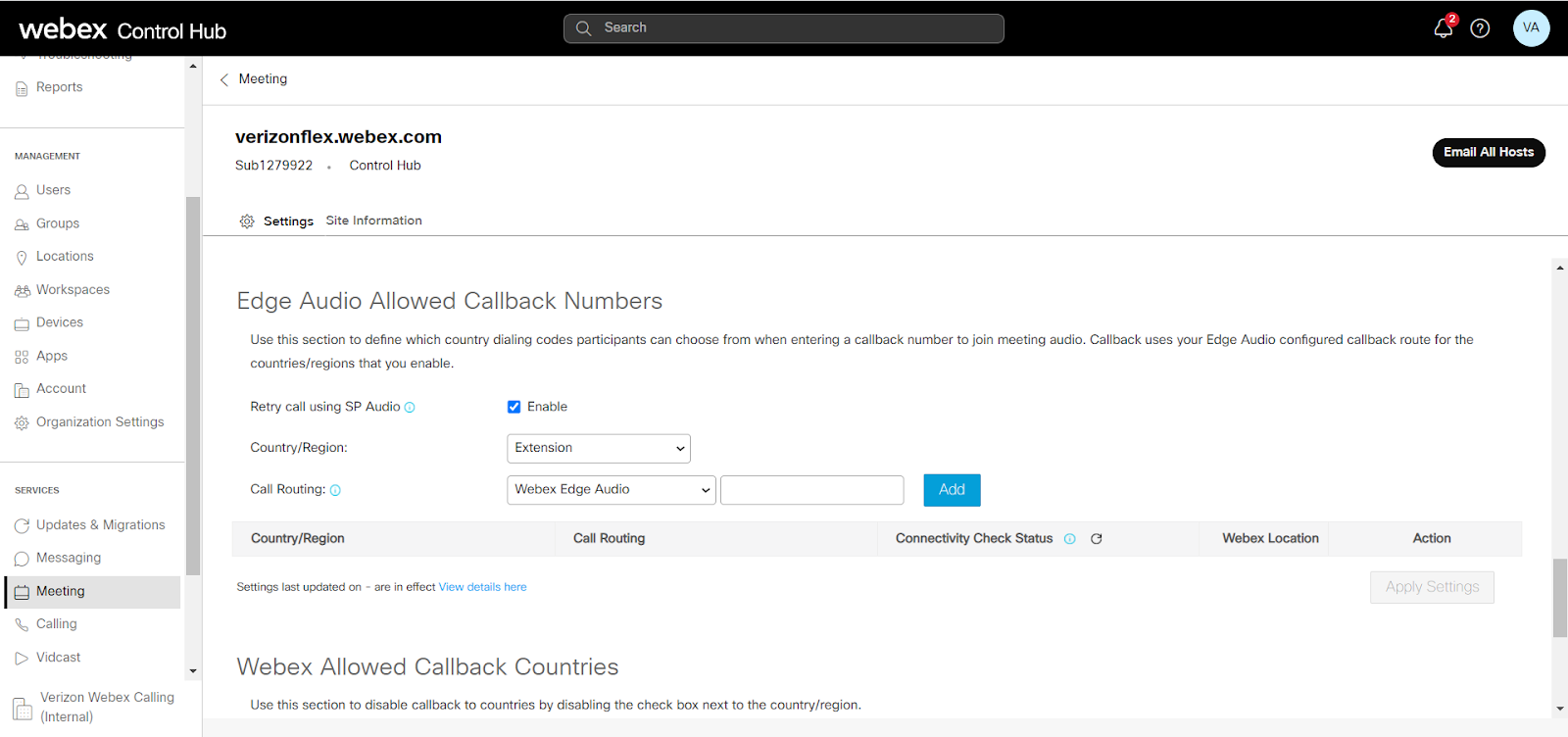Open the Country/Region Extension dropdown
The width and height of the screenshot is (1568, 737).
[599, 449]
